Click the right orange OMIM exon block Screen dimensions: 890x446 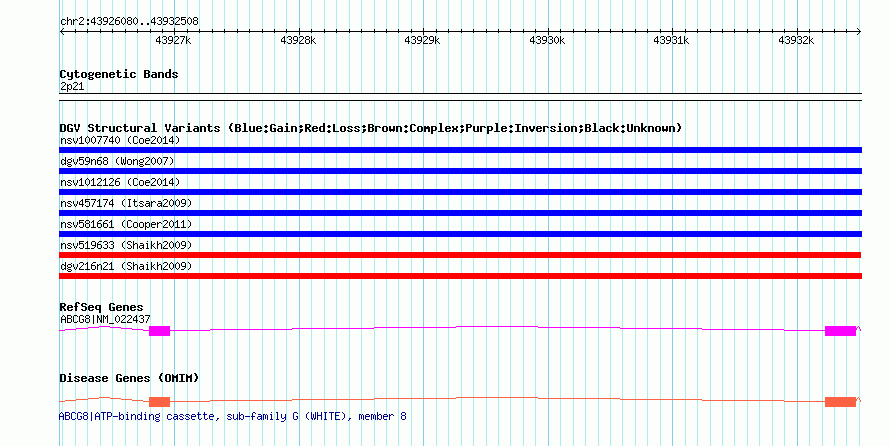(x=840, y=402)
